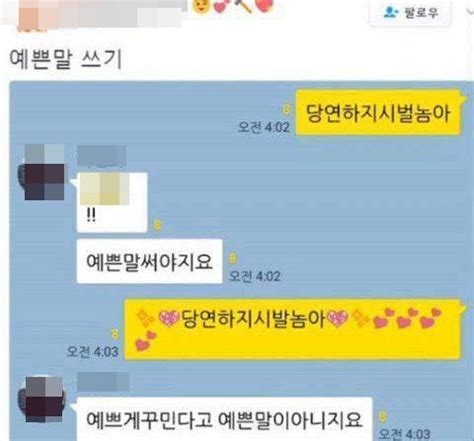Click the three pink hearts ending yellow message
Screen dimensions: 474x441
click(407, 318)
